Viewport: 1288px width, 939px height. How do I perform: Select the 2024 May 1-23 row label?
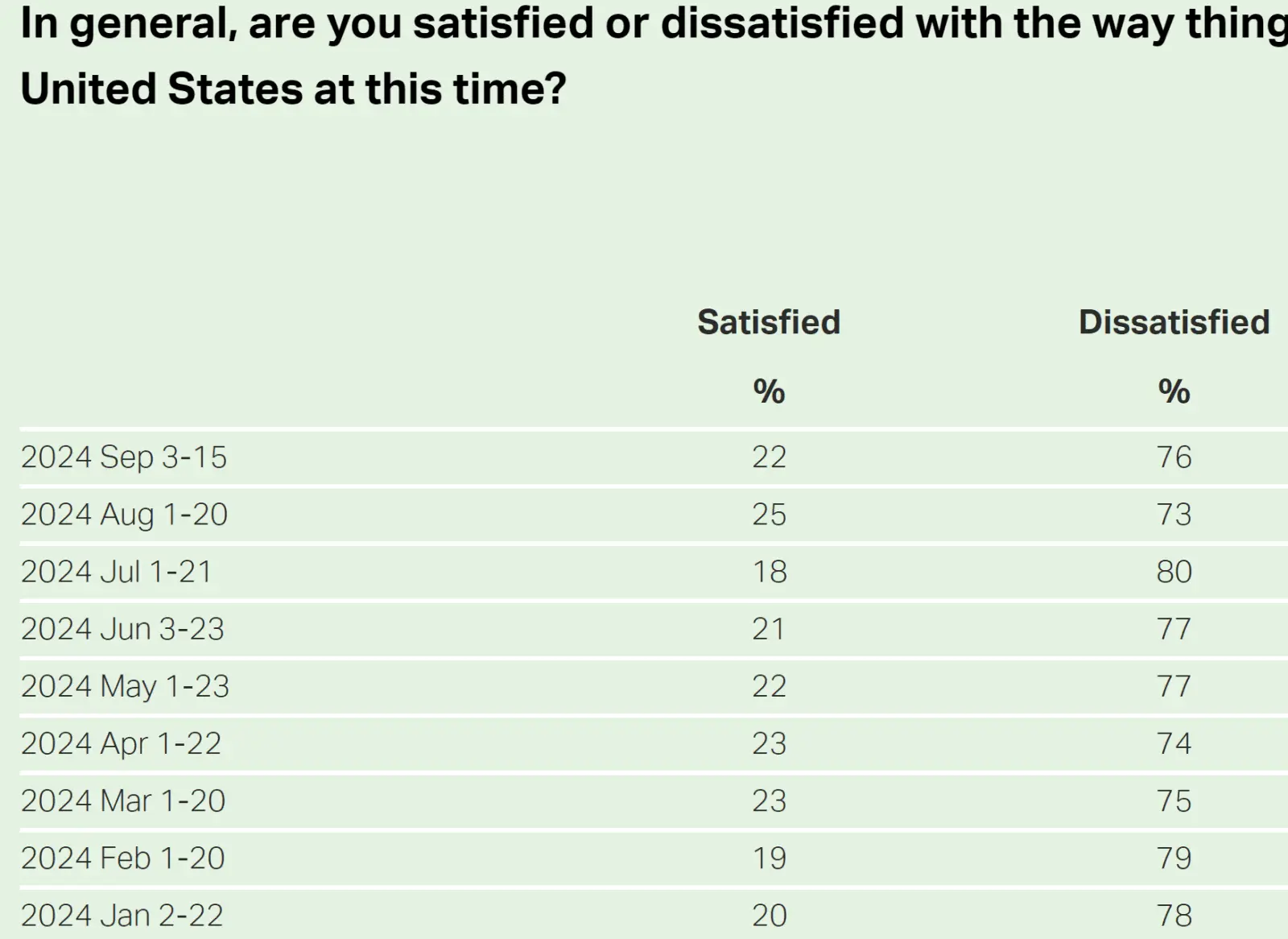[125, 686]
